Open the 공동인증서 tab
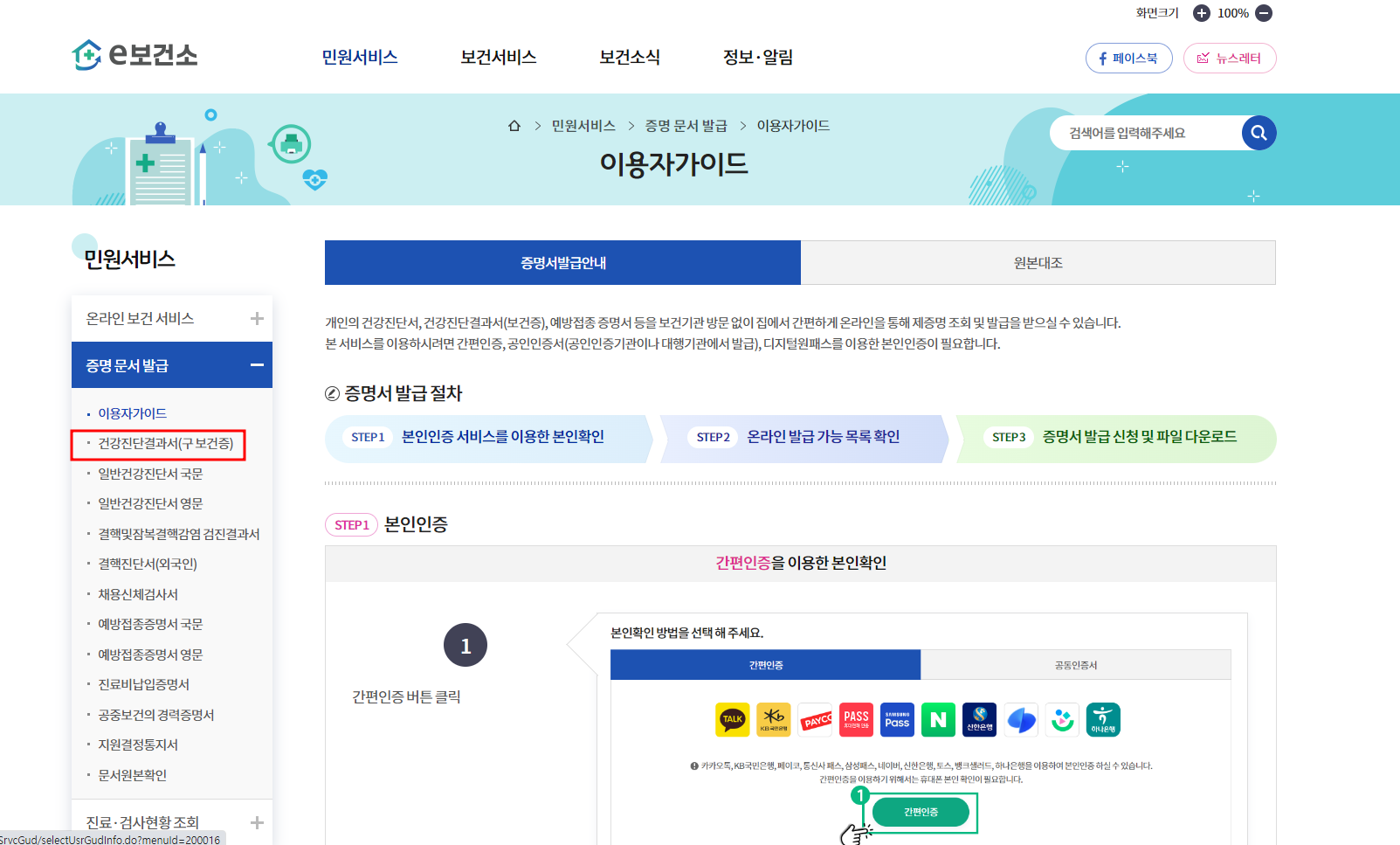This screenshot has height=845, width=1400. point(1075,664)
